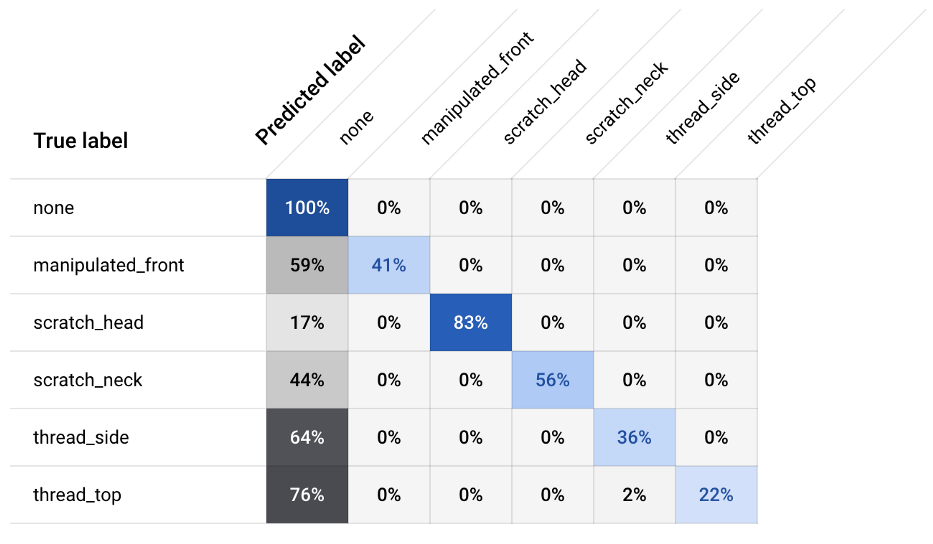Click the 100% cell in the none row
This screenshot has height=544, width=933.
(x=307, y=208)
